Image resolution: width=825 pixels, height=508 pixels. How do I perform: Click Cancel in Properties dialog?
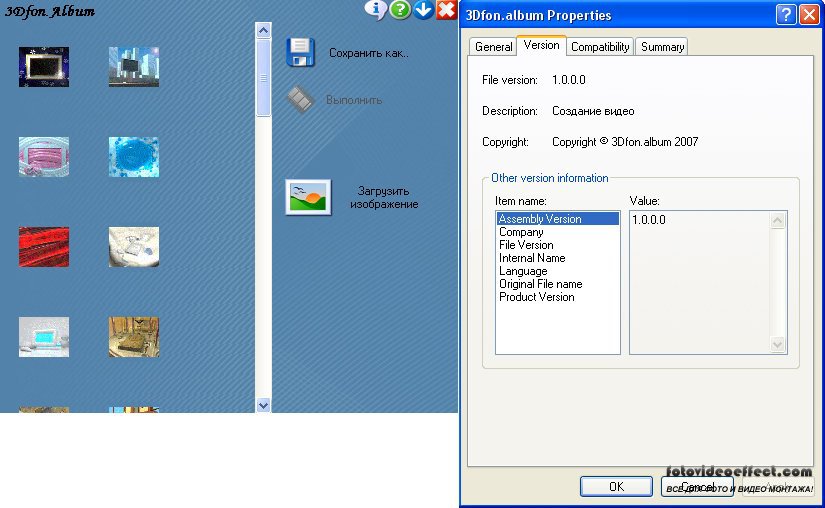(x=697, y=486)
